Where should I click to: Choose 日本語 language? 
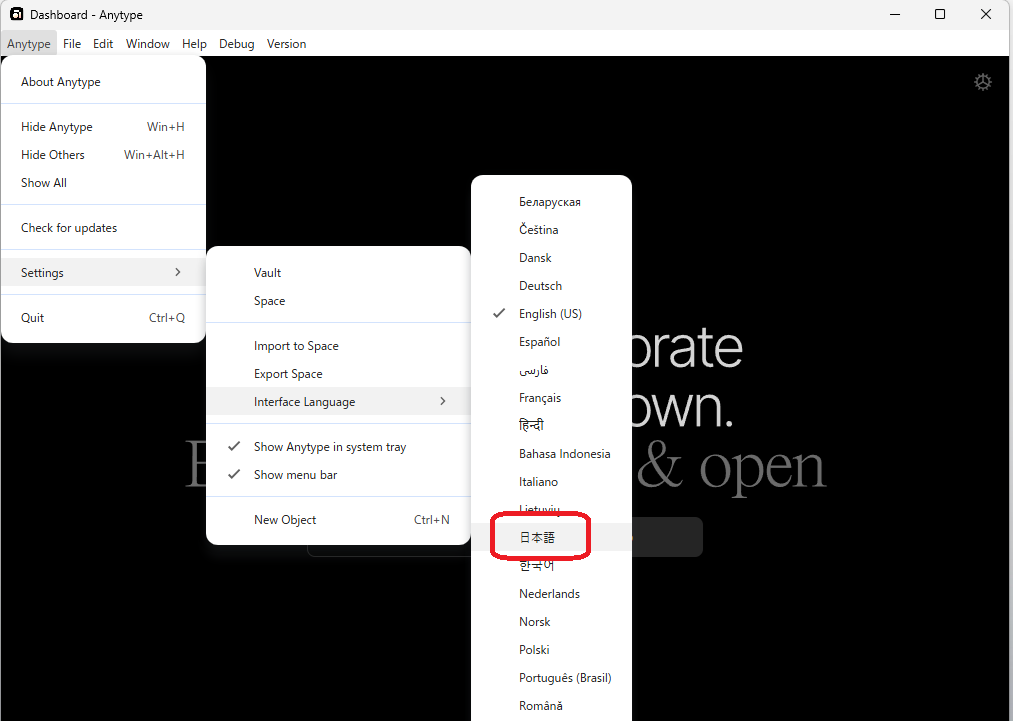click(551, 538)
